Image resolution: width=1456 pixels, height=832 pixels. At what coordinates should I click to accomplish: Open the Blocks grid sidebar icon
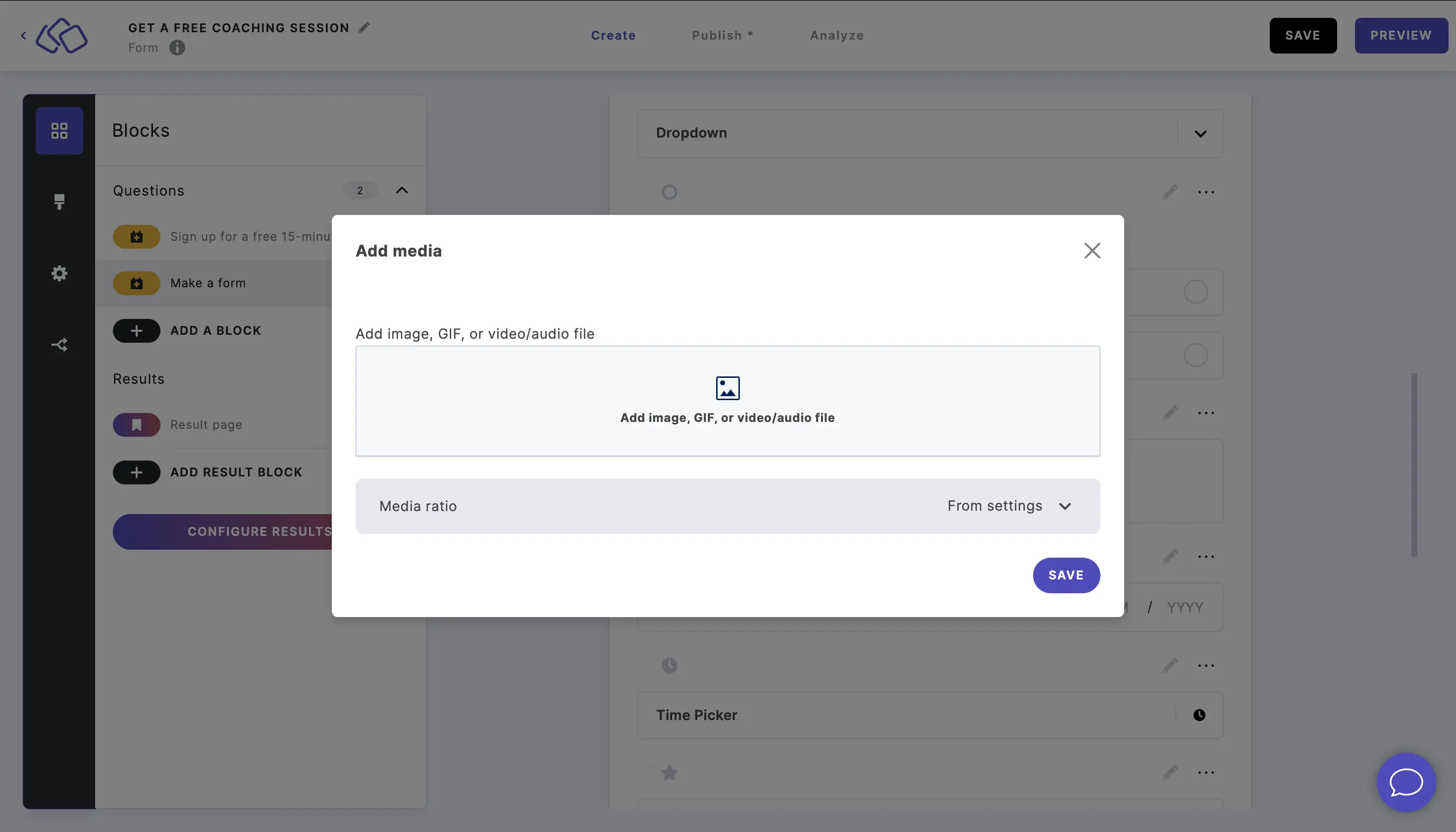point(59,130)
